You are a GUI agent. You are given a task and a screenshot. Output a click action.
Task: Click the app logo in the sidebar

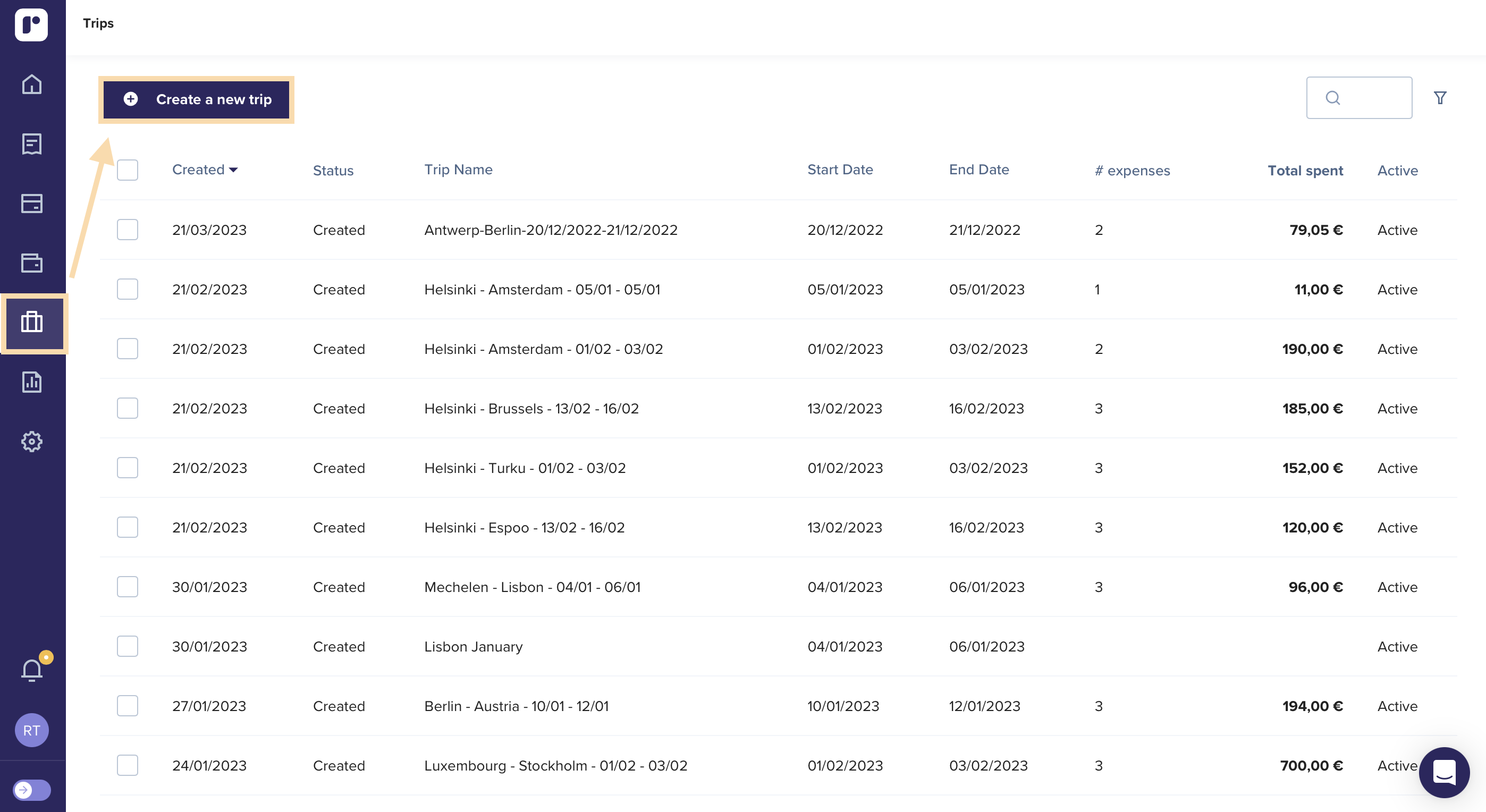[x=31, y=24]
